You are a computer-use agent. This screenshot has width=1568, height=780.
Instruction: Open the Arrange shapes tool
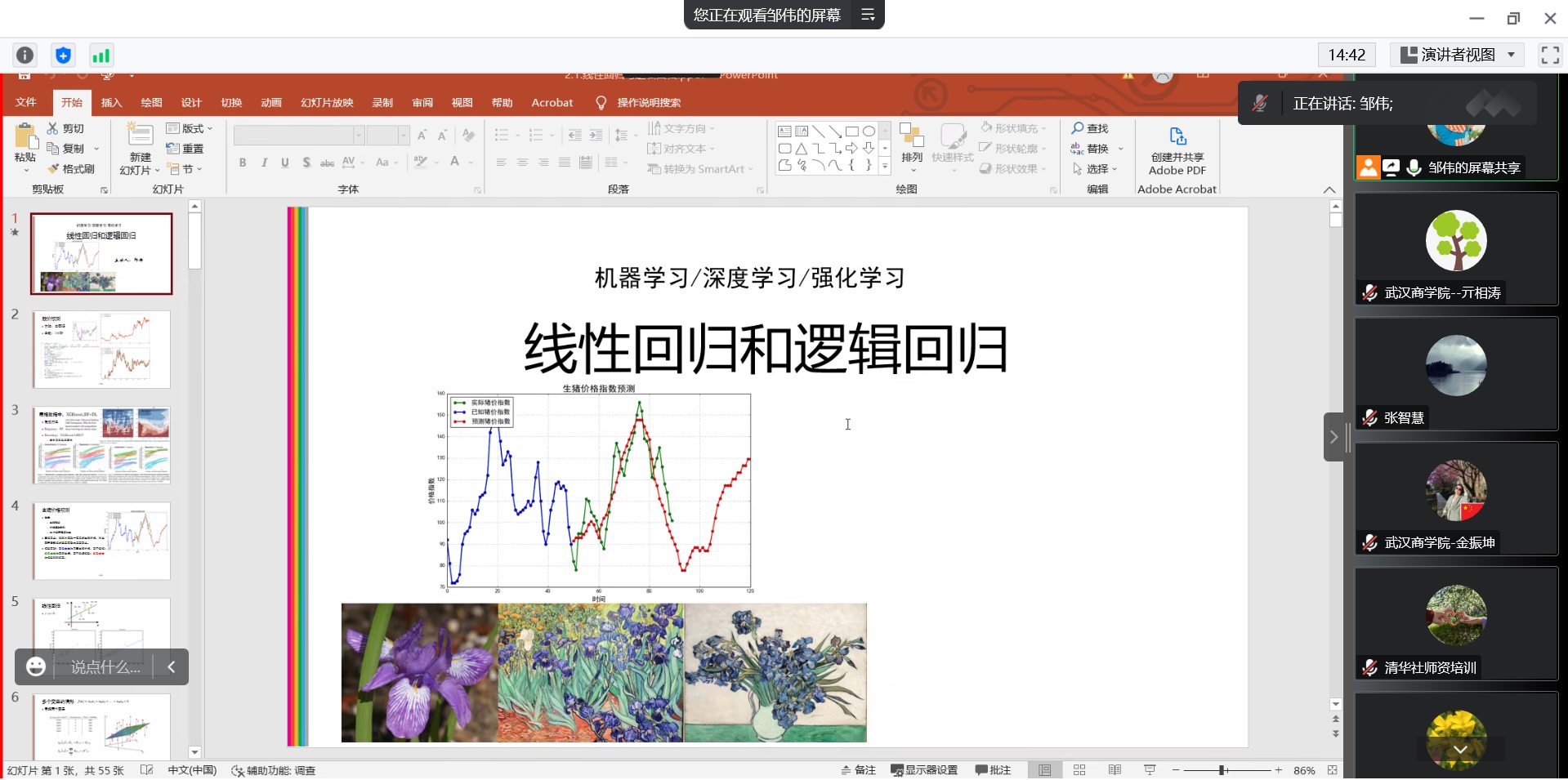[911, 143]
